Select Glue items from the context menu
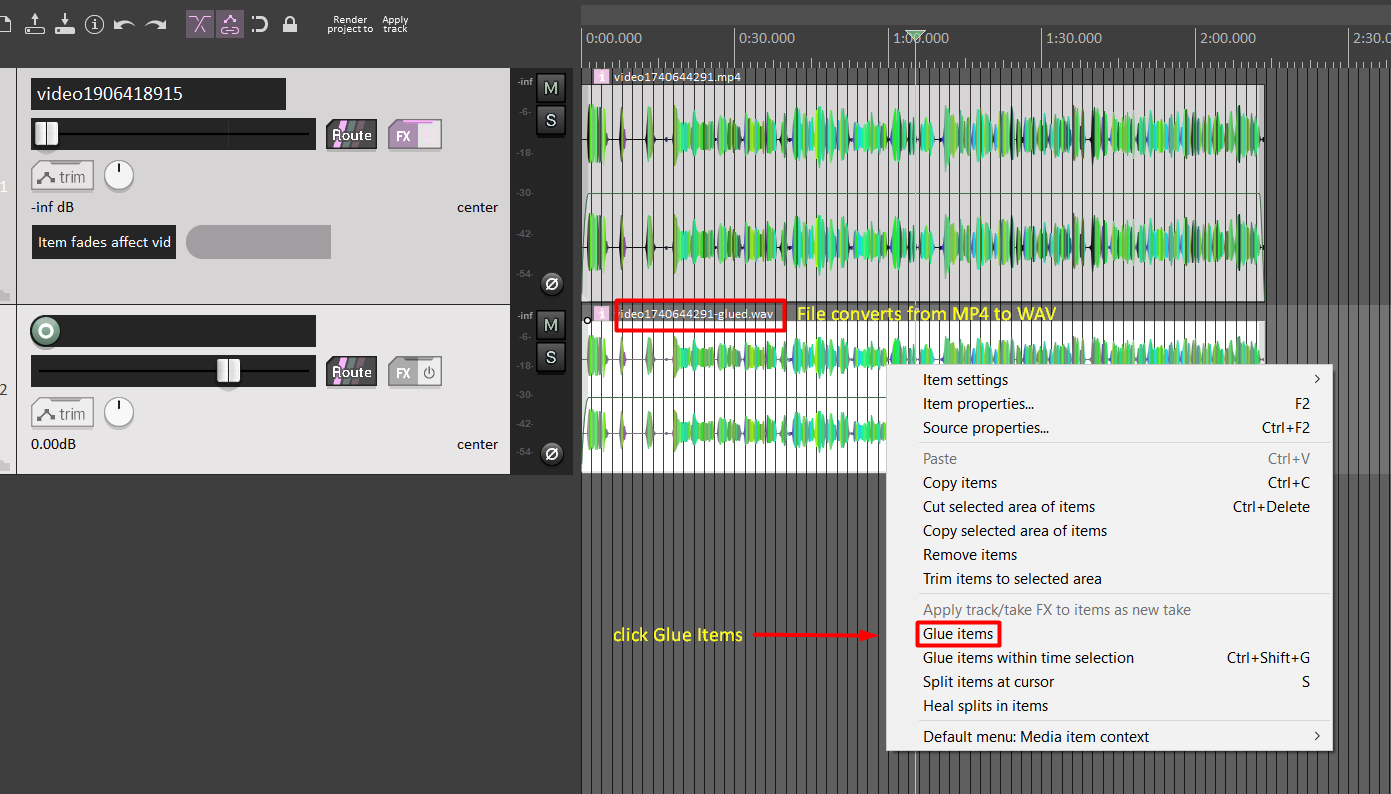 [x=958, y=634]
